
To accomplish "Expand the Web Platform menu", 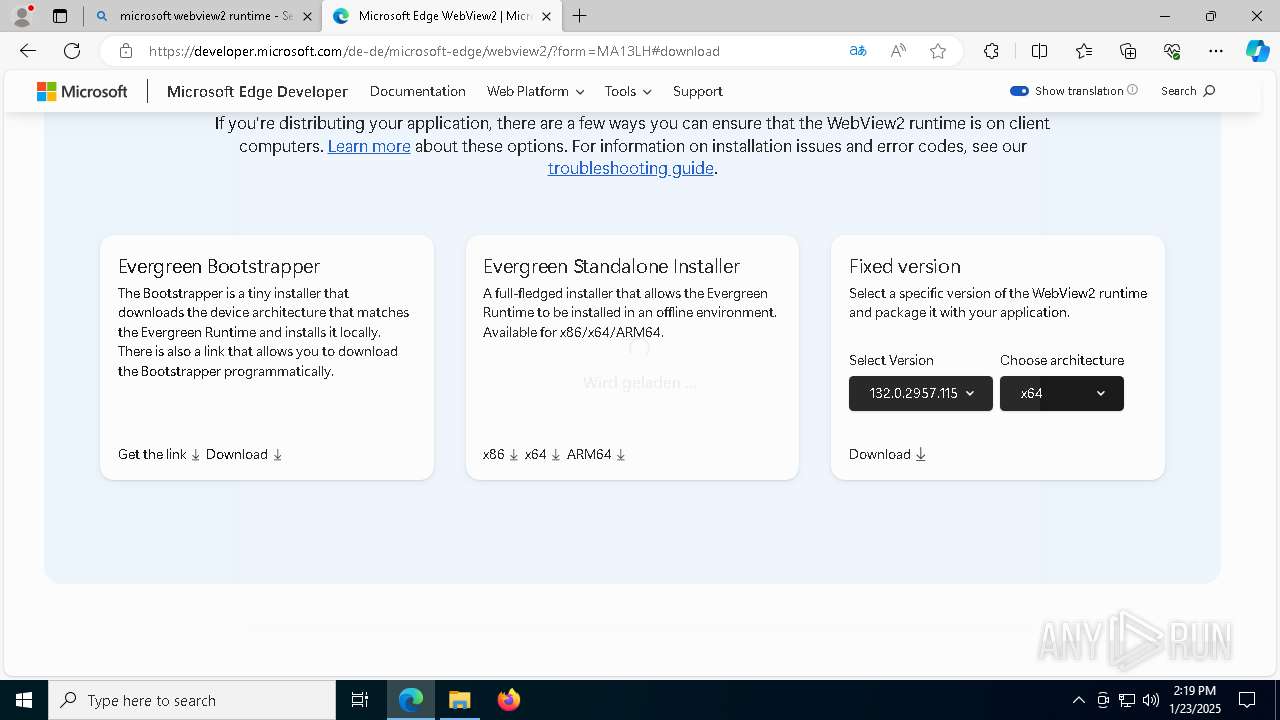I will click(x=535, y=91).
